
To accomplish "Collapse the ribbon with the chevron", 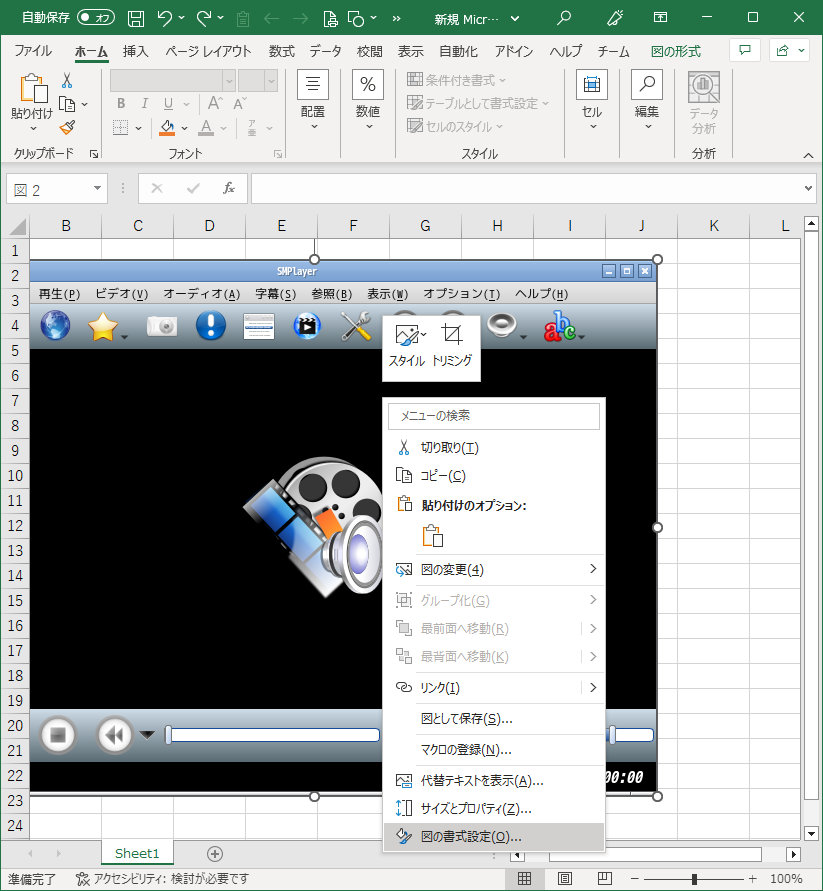I will tap(808, 155).
